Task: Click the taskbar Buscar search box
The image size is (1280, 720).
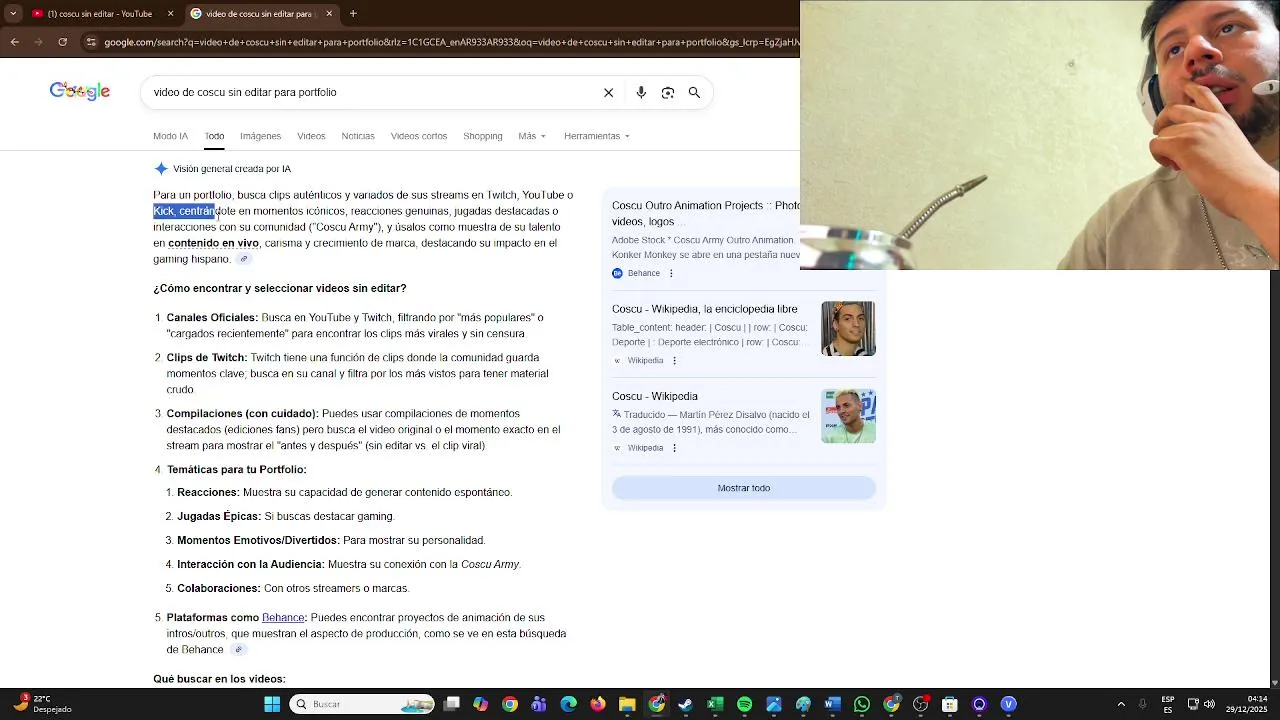Action: click(x=362, y=704)
